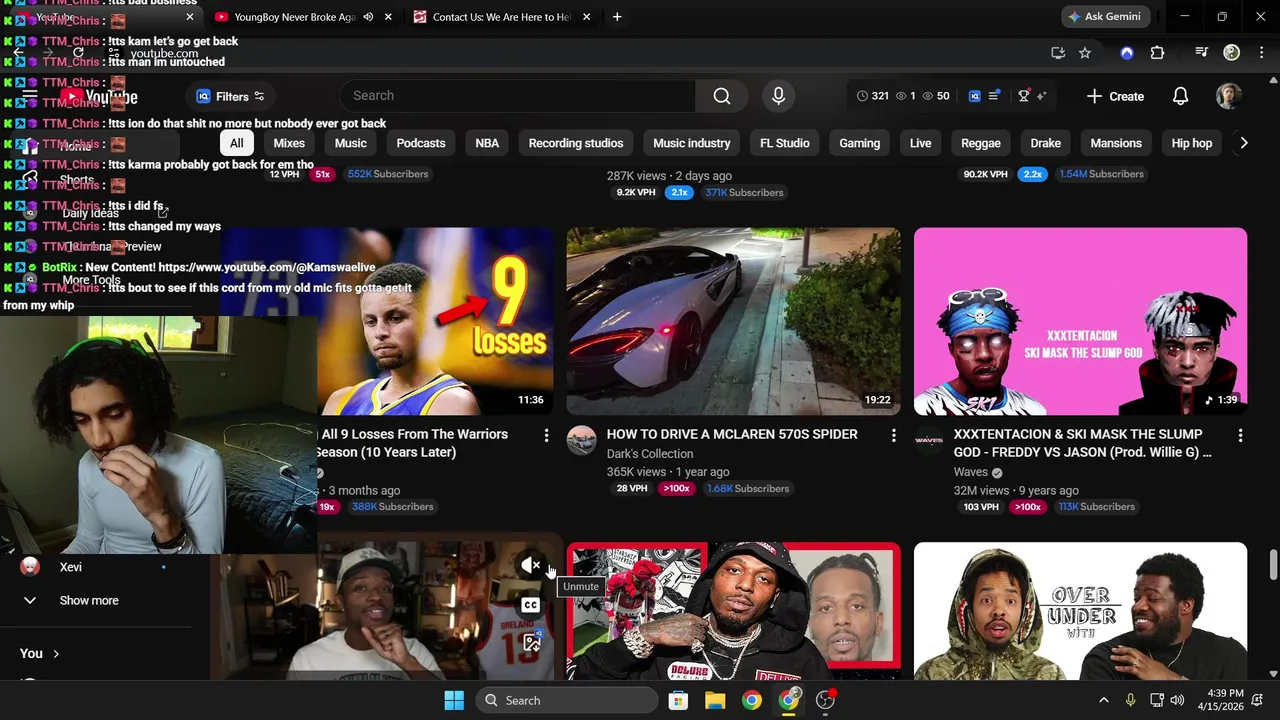1280x720 pixels.
Task: Click the 1.68K Subscribers vidIQ stat
Action: click(x=747, y=489)
